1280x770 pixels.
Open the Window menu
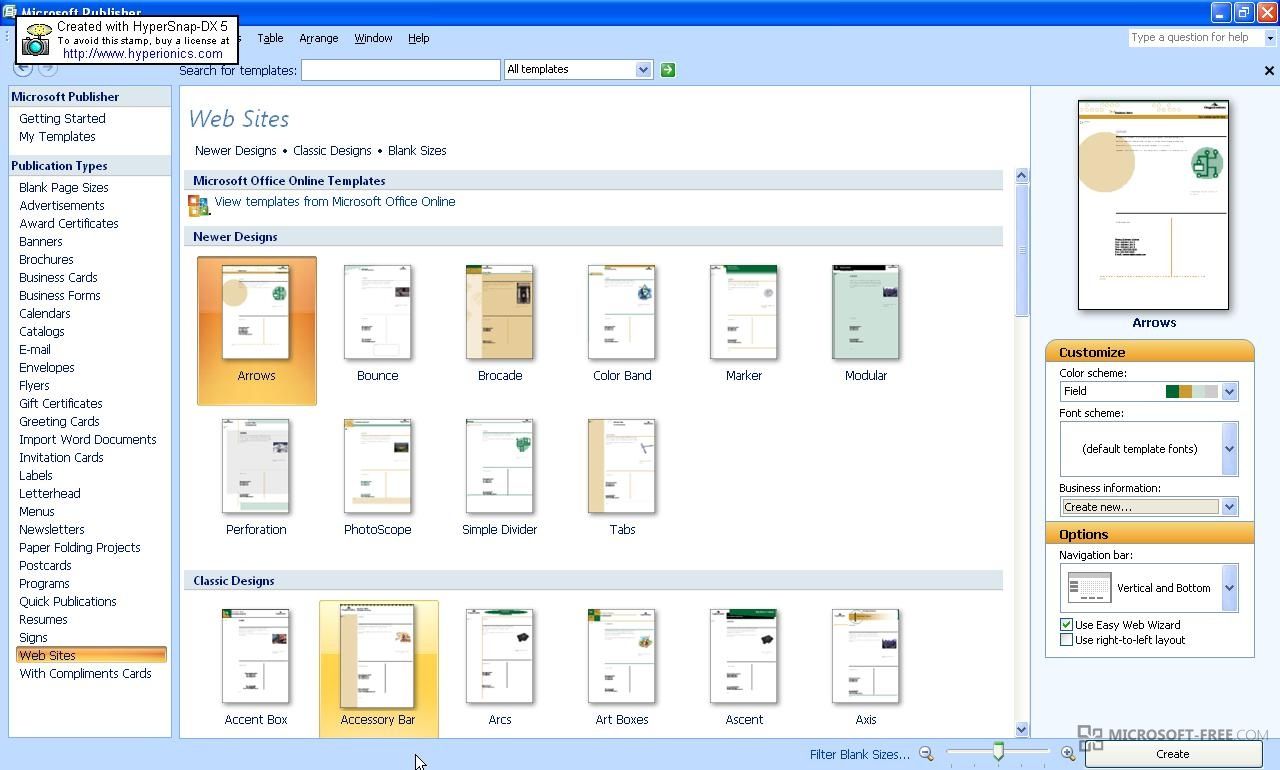[x=373, y=38]
